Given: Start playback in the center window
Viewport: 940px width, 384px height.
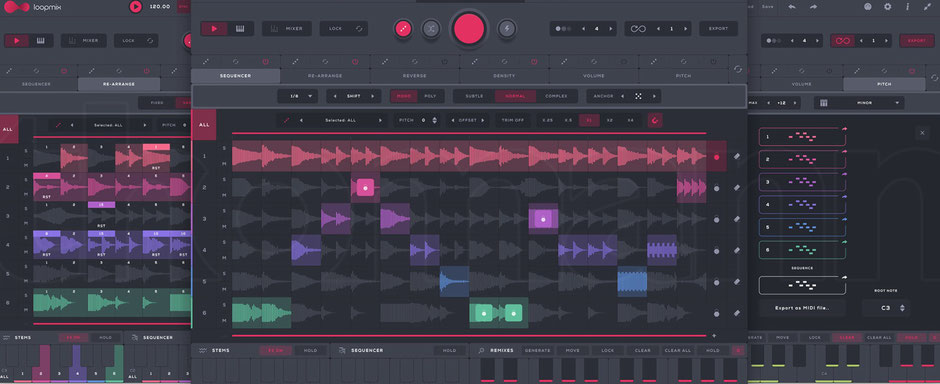Looking at the screenshot, I should tap(214, 28).
